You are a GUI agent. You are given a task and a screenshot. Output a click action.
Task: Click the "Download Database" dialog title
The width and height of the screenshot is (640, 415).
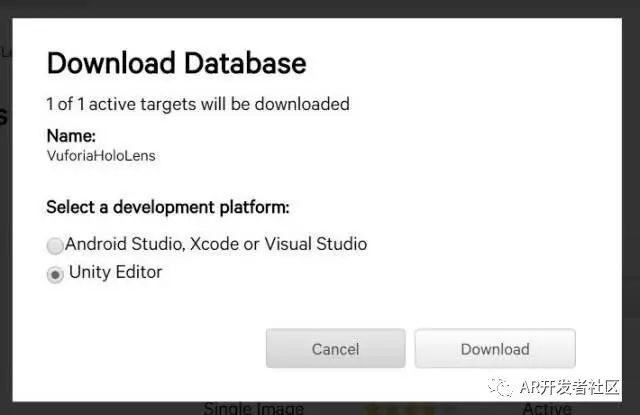176,63
